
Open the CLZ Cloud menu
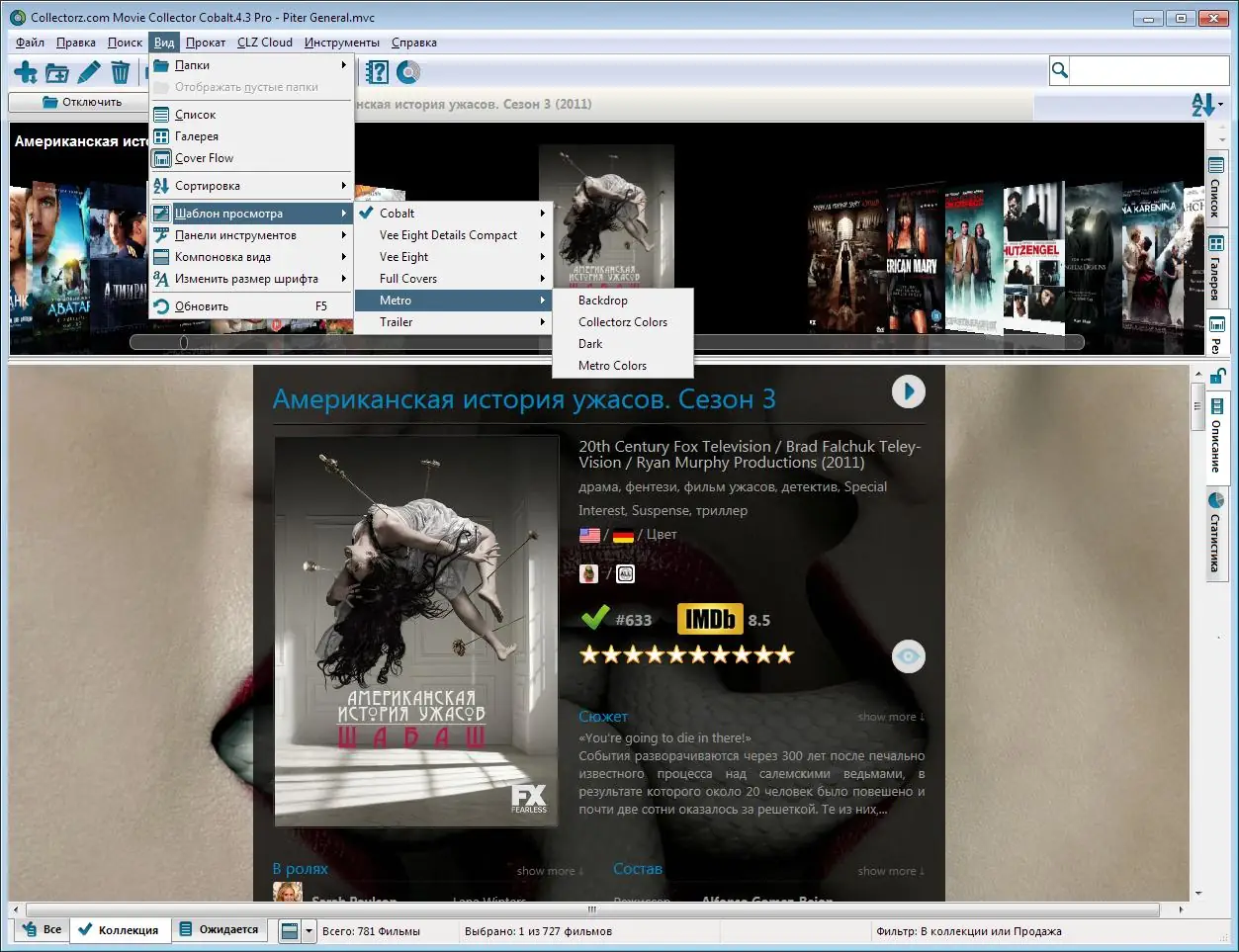coord(265,43)
